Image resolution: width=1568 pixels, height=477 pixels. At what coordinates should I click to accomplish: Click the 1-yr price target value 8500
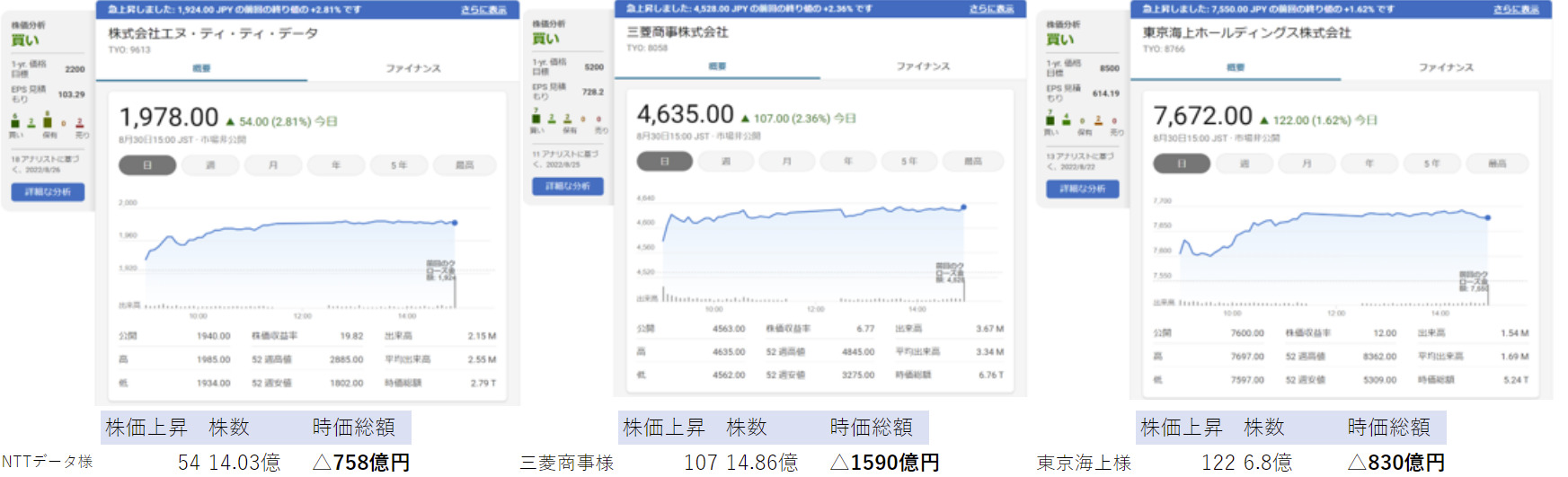point(1110,68)
